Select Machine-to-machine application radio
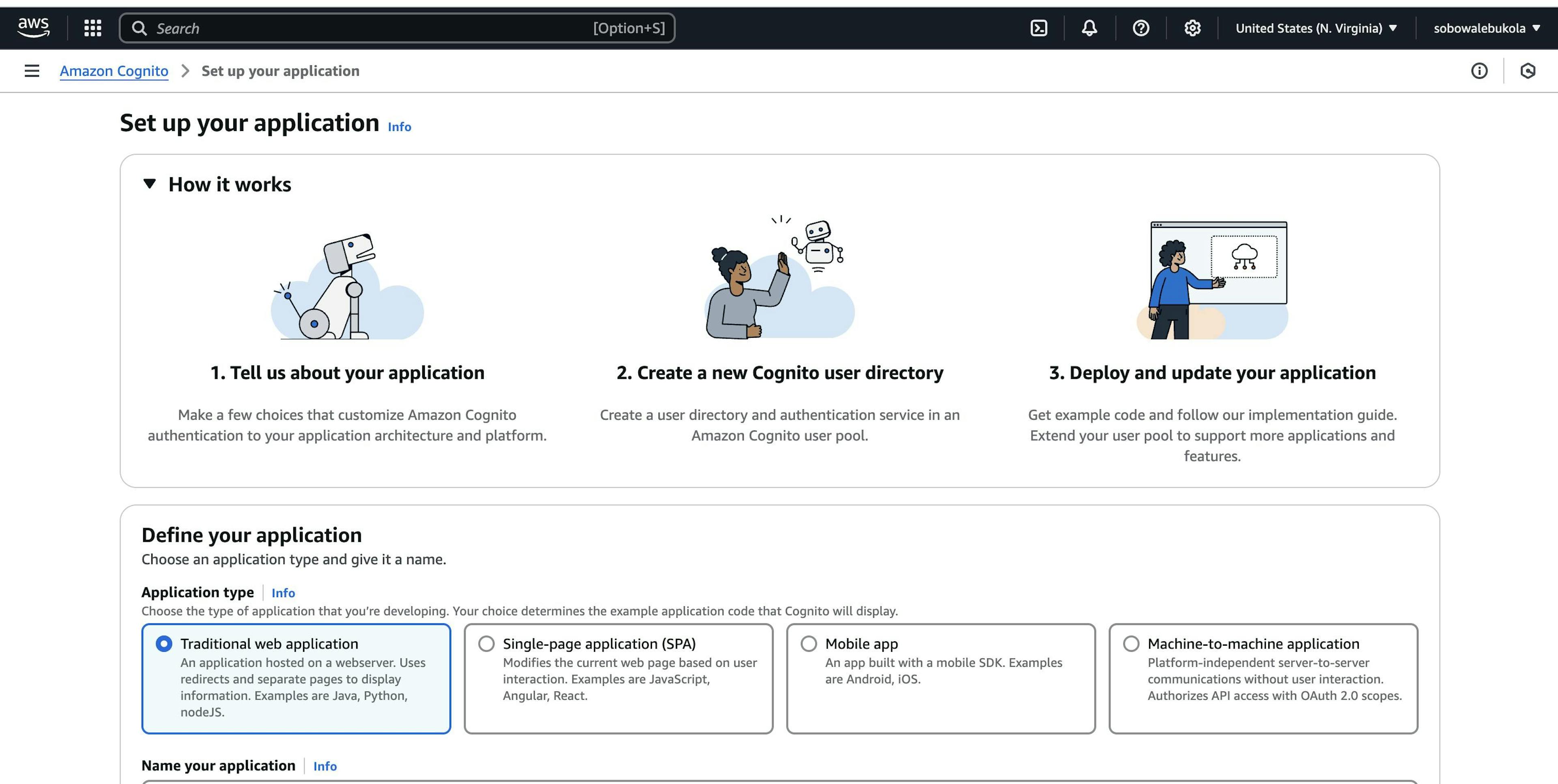 click(1131, 644)
